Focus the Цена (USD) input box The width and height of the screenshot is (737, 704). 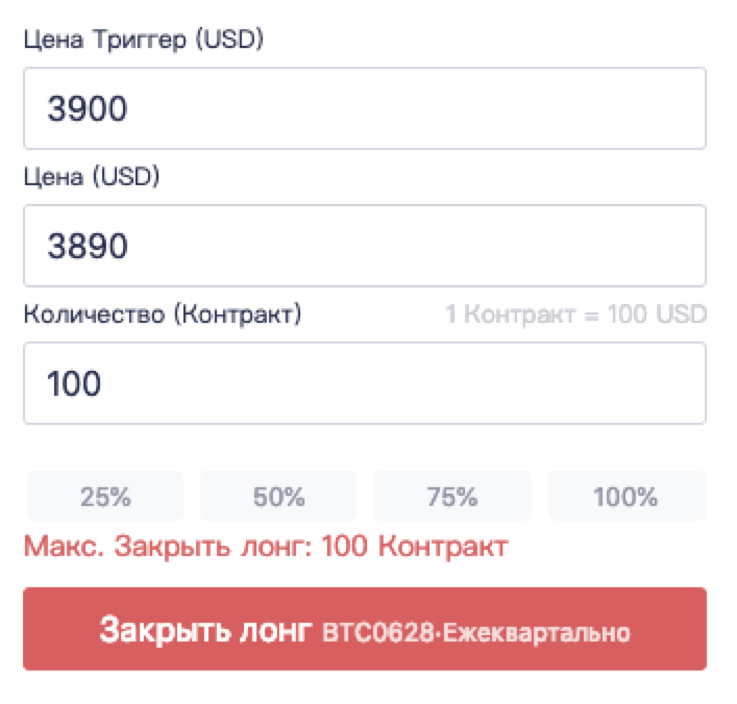pos(365,246)
